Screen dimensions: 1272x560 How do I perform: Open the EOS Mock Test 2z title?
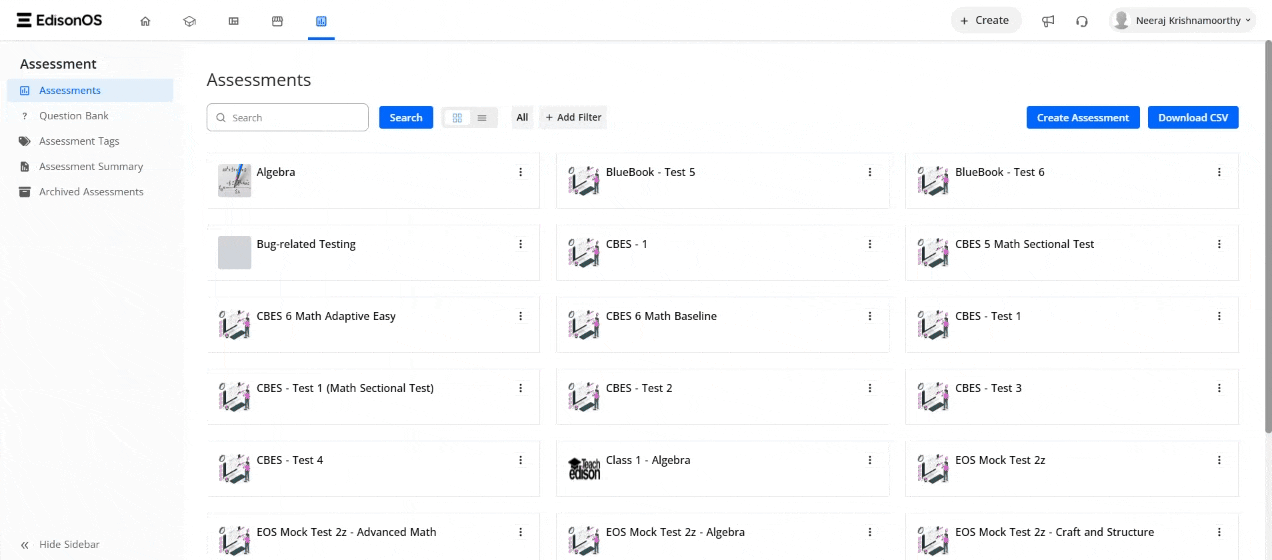(1000, 460)
